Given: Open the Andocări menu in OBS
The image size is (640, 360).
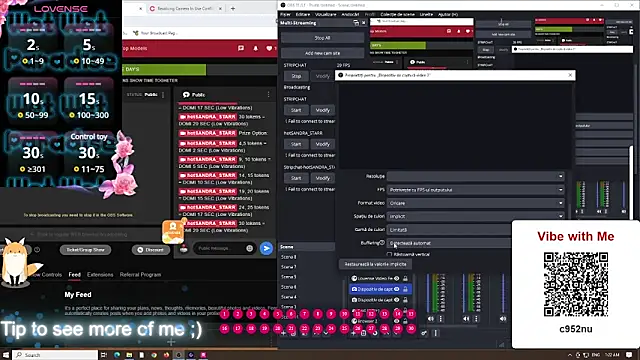Looking at the screenshot, I should click(350, 14).
